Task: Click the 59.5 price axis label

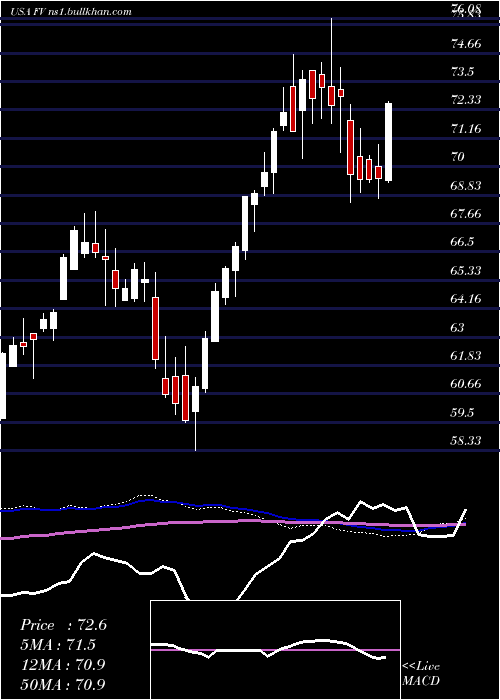Action: (463, 413)
